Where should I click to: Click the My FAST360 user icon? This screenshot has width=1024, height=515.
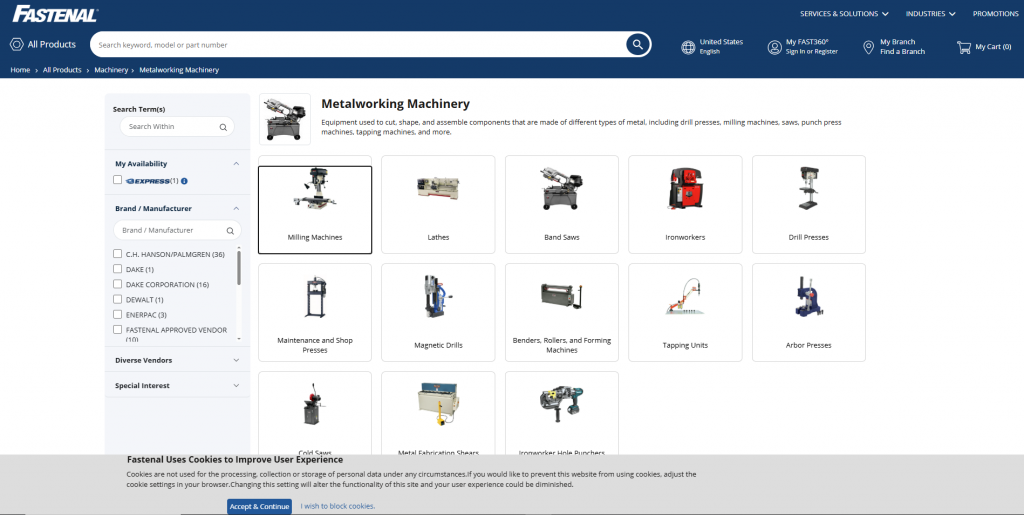coord(775,47)
